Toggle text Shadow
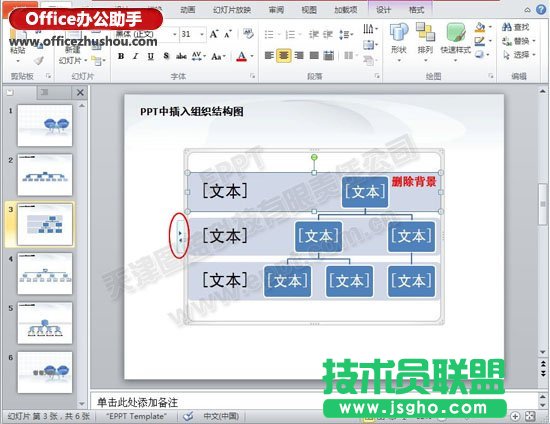 pyautogui.click(x=166, y=56)
